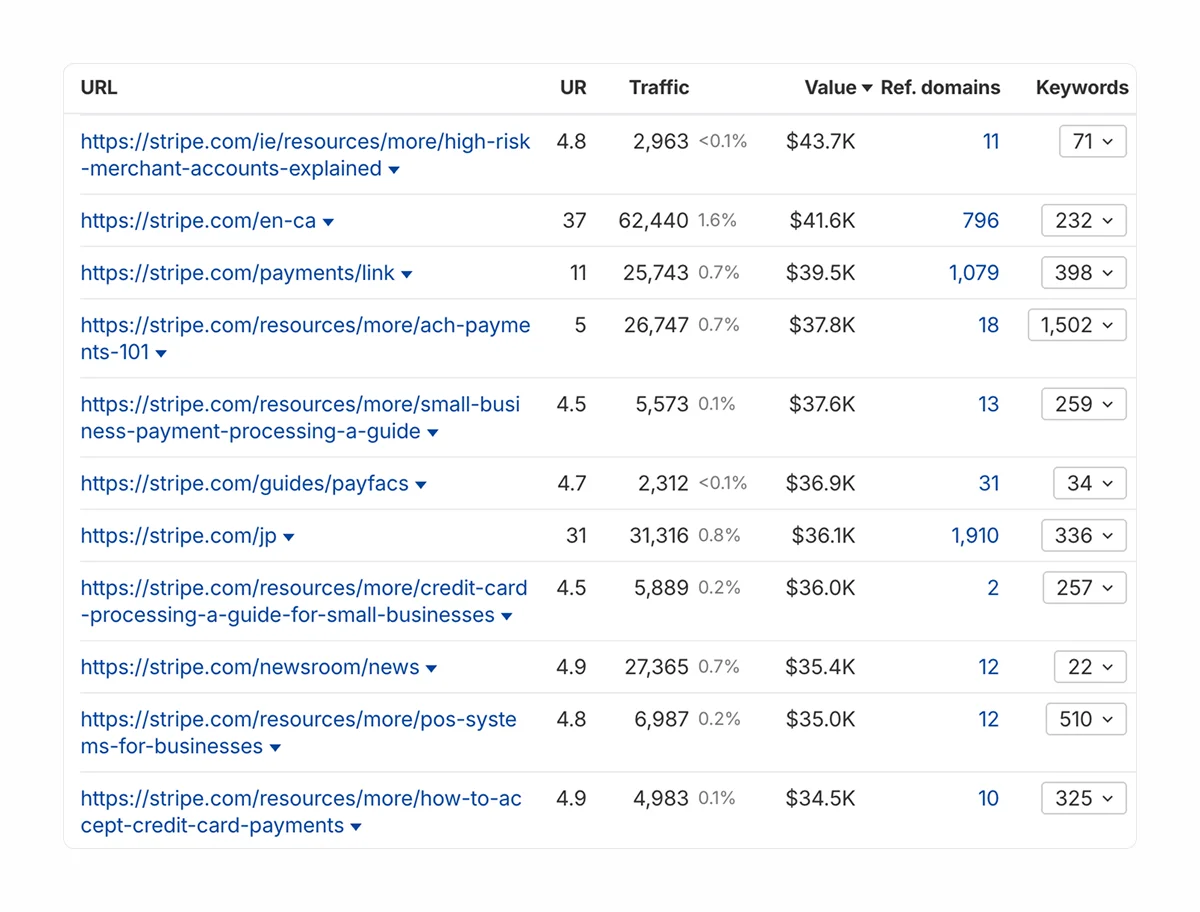The image size is (1200, 912).
Task: Sort by the Traffic column header
Action: [x=659, y=88]
